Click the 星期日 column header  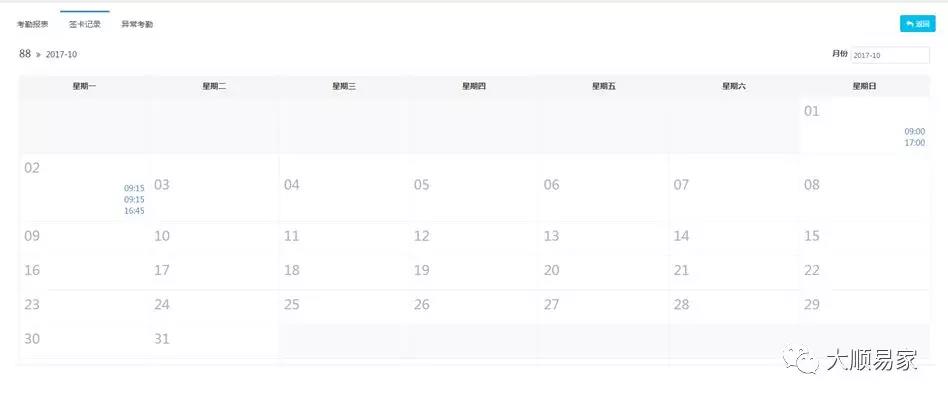pos(864,87)
